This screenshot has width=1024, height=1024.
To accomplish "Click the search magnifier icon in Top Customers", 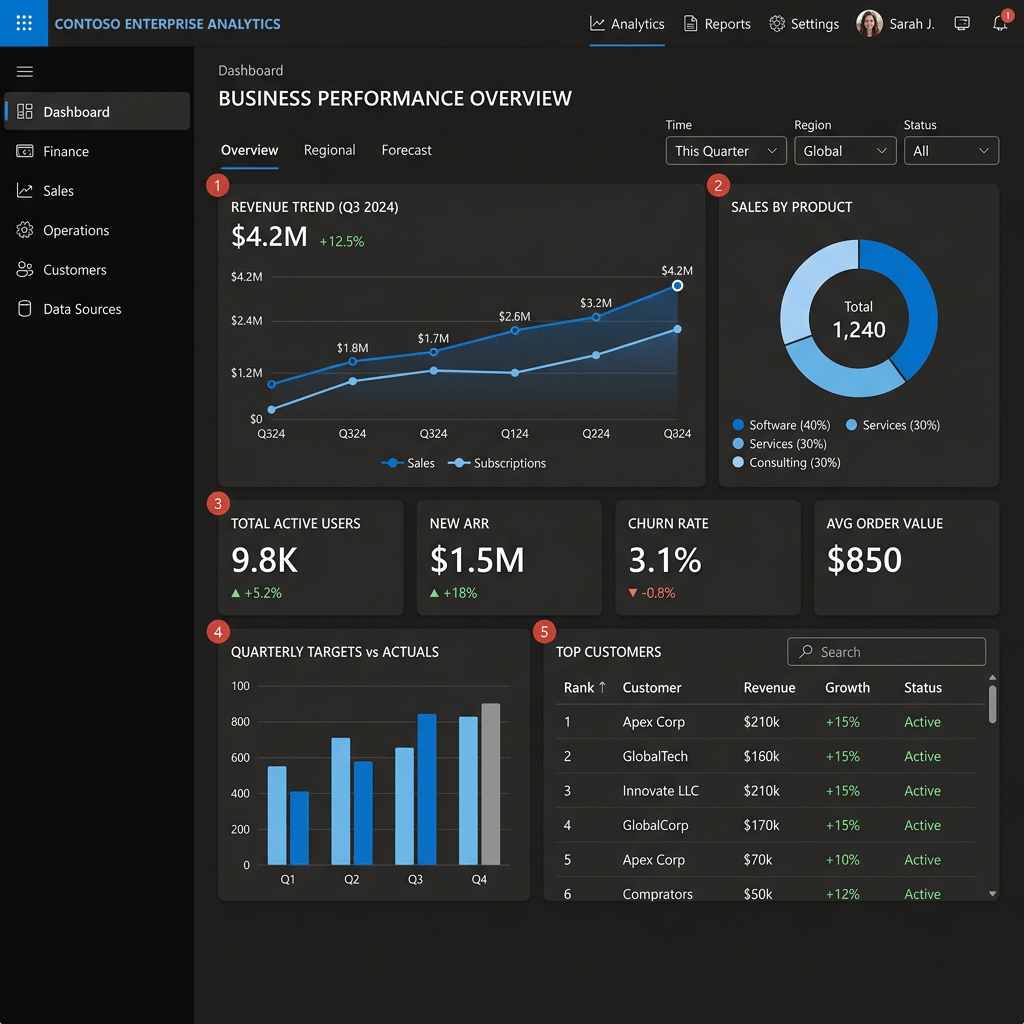I will pos(806,651).
